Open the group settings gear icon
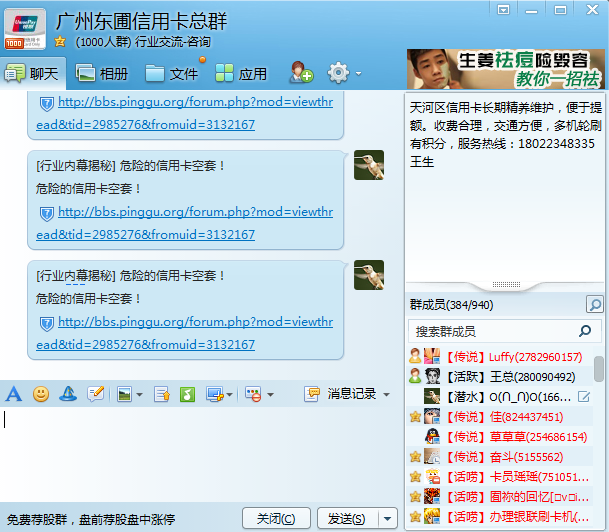Viewport: 609px width, 532px height. coord(338,73)
